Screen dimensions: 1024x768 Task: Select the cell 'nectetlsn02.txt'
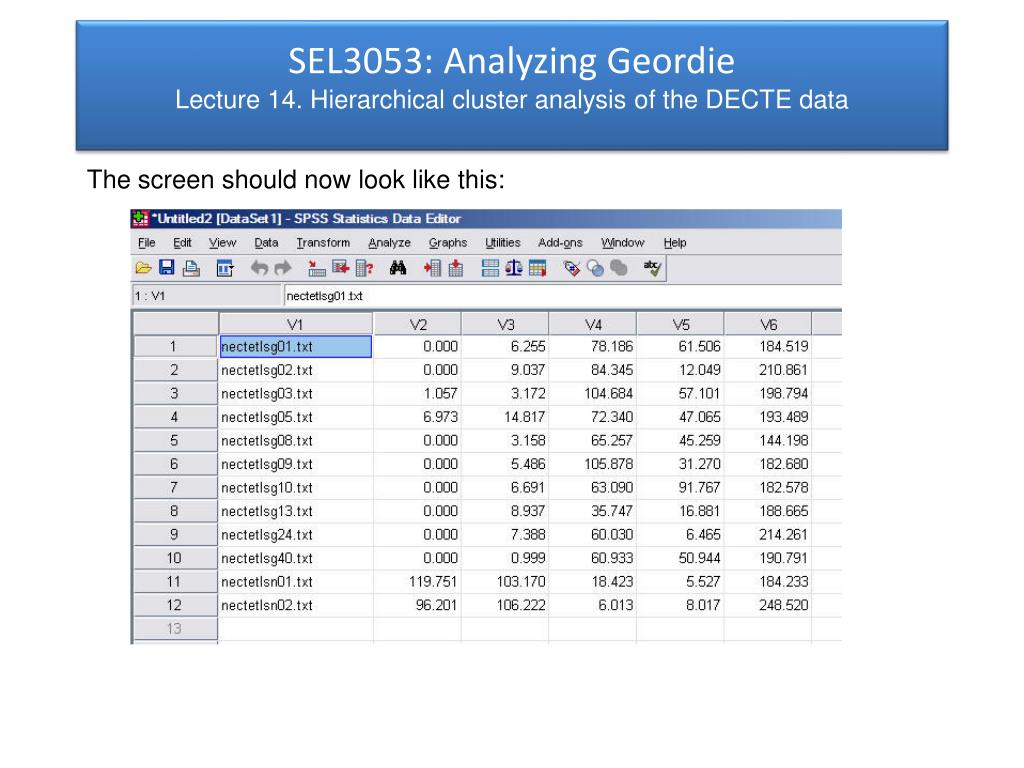(296, 605)
